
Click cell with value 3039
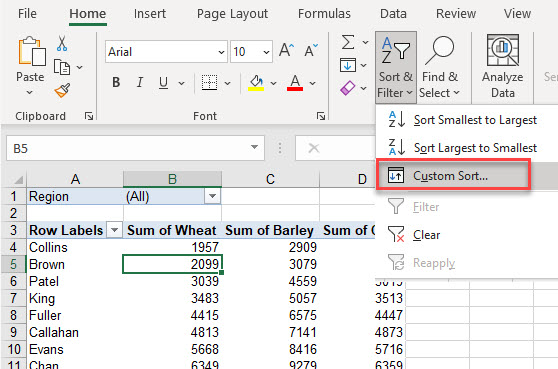(172, 281)
